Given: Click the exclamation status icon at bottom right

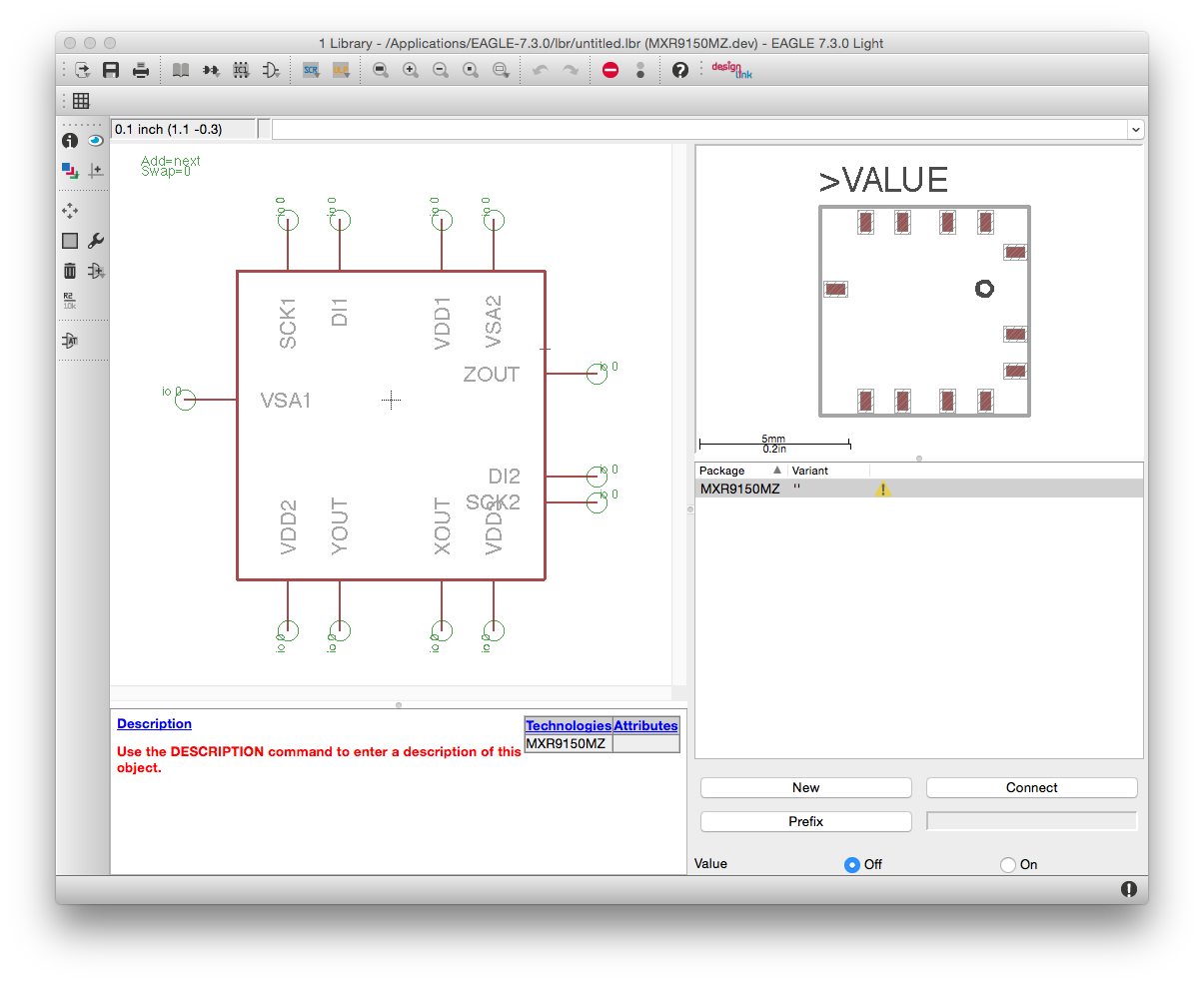Looking at the screenshot, I should pyautogui.click(x=1128, y=889).
